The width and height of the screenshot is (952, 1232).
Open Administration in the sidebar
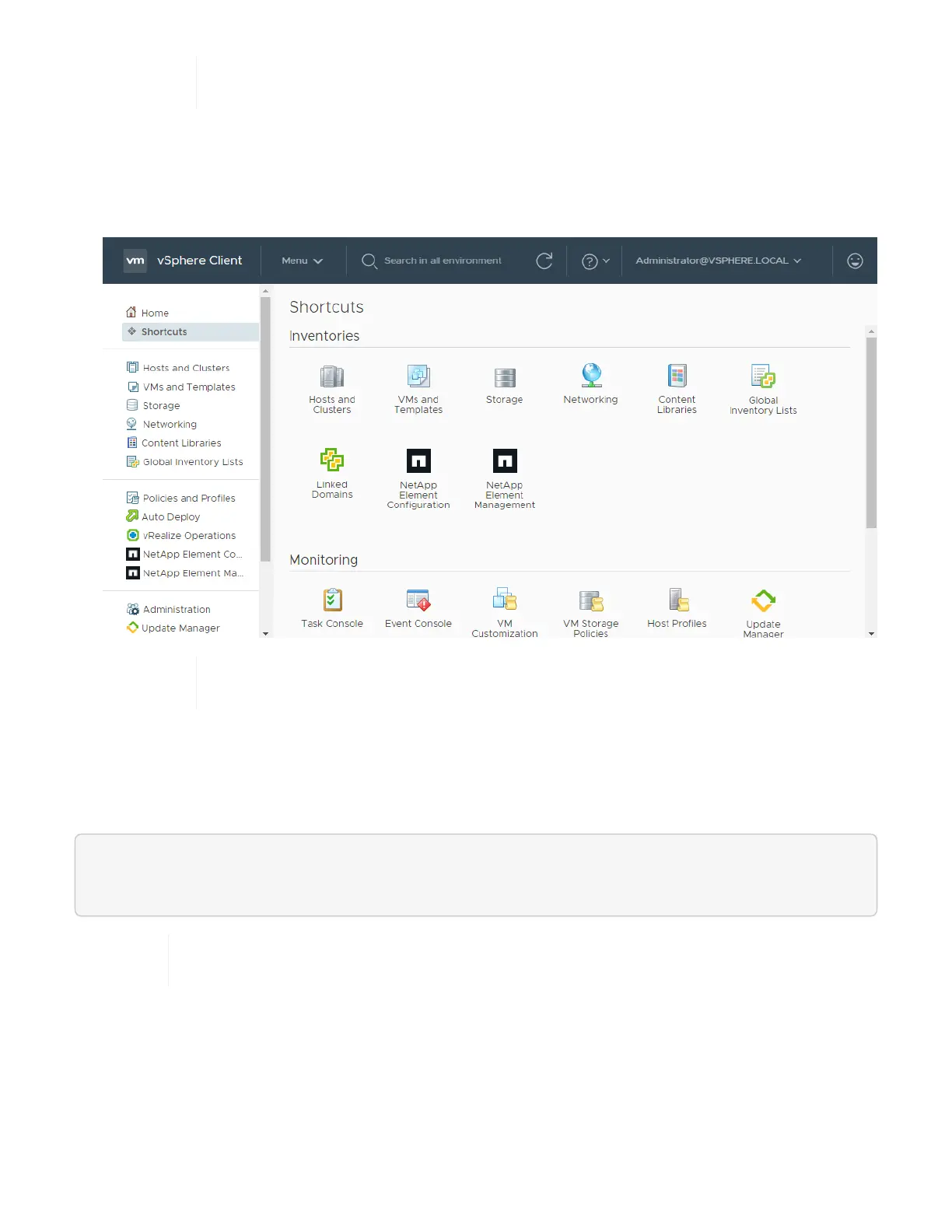169,609
